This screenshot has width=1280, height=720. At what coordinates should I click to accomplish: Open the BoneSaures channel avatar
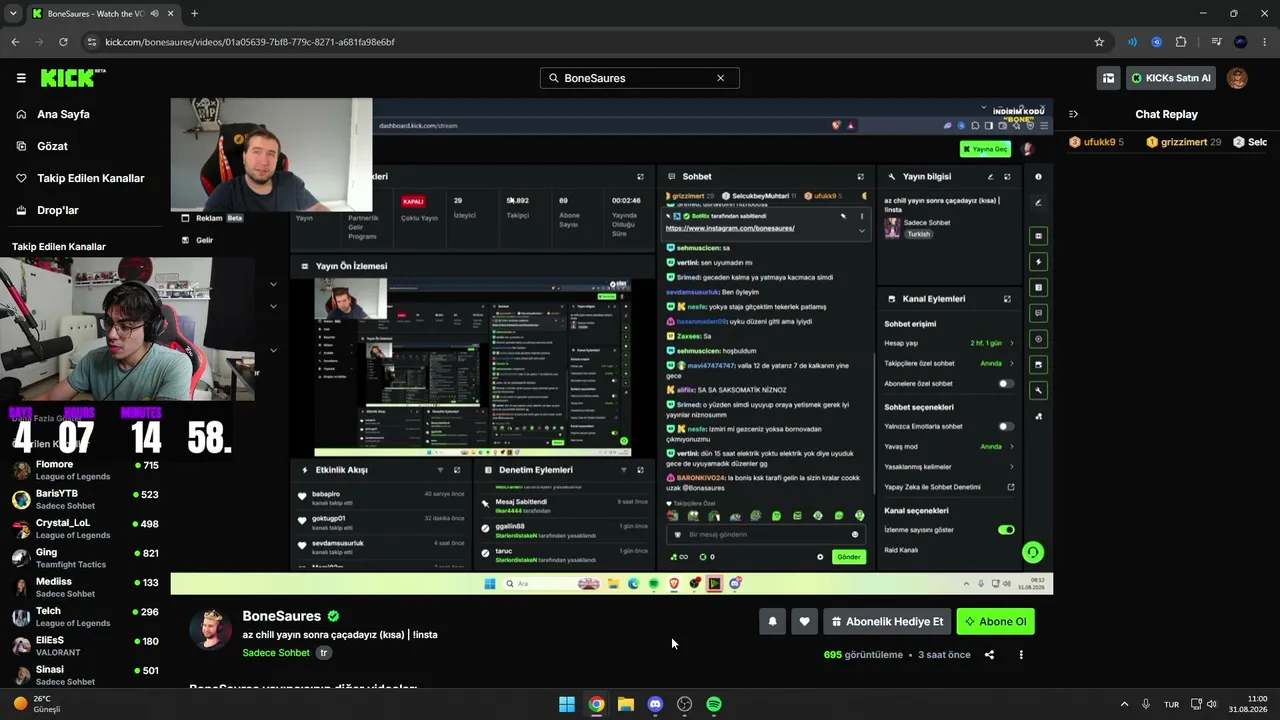[x=210, y=629]
